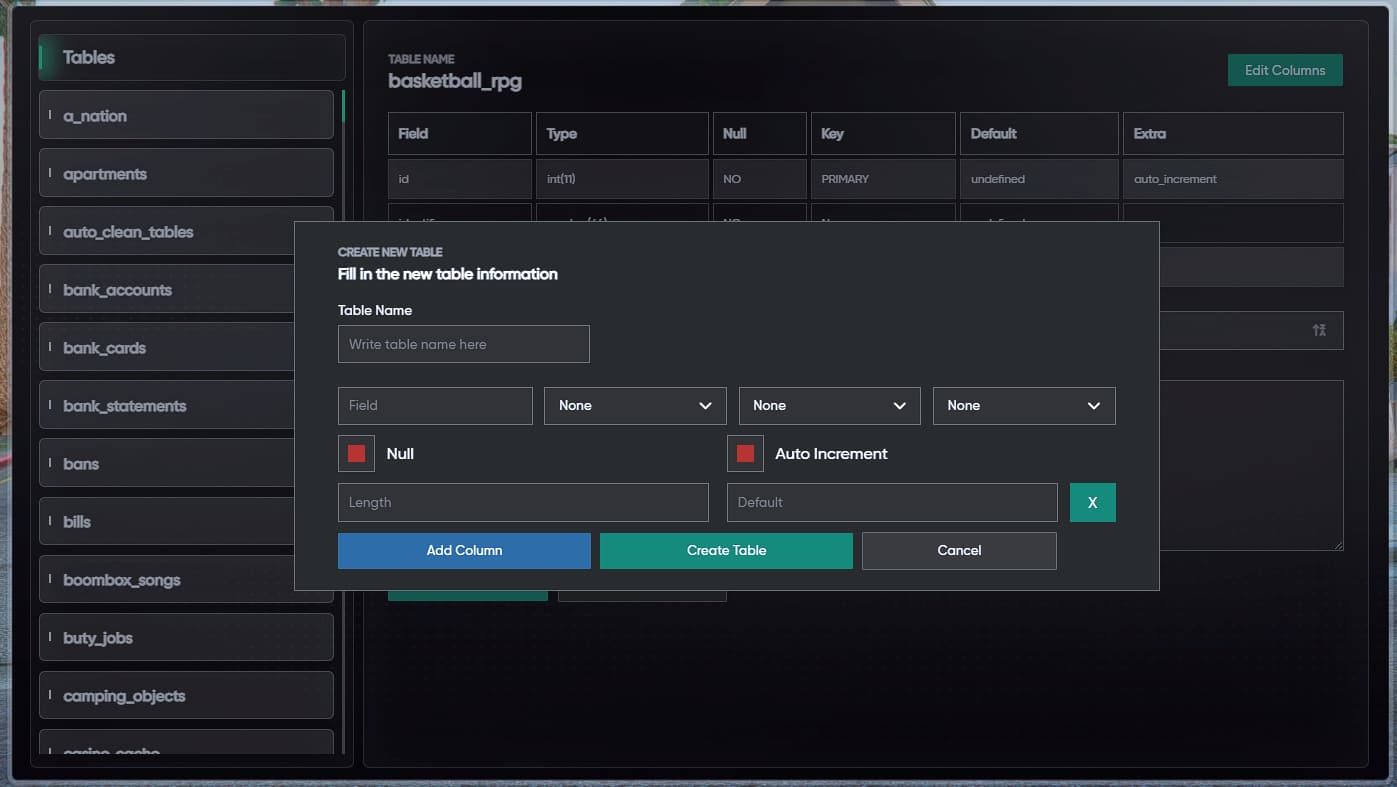1397x787 pixels.
Task: Click the sort ascending icon
Action: coord(1319,330)
